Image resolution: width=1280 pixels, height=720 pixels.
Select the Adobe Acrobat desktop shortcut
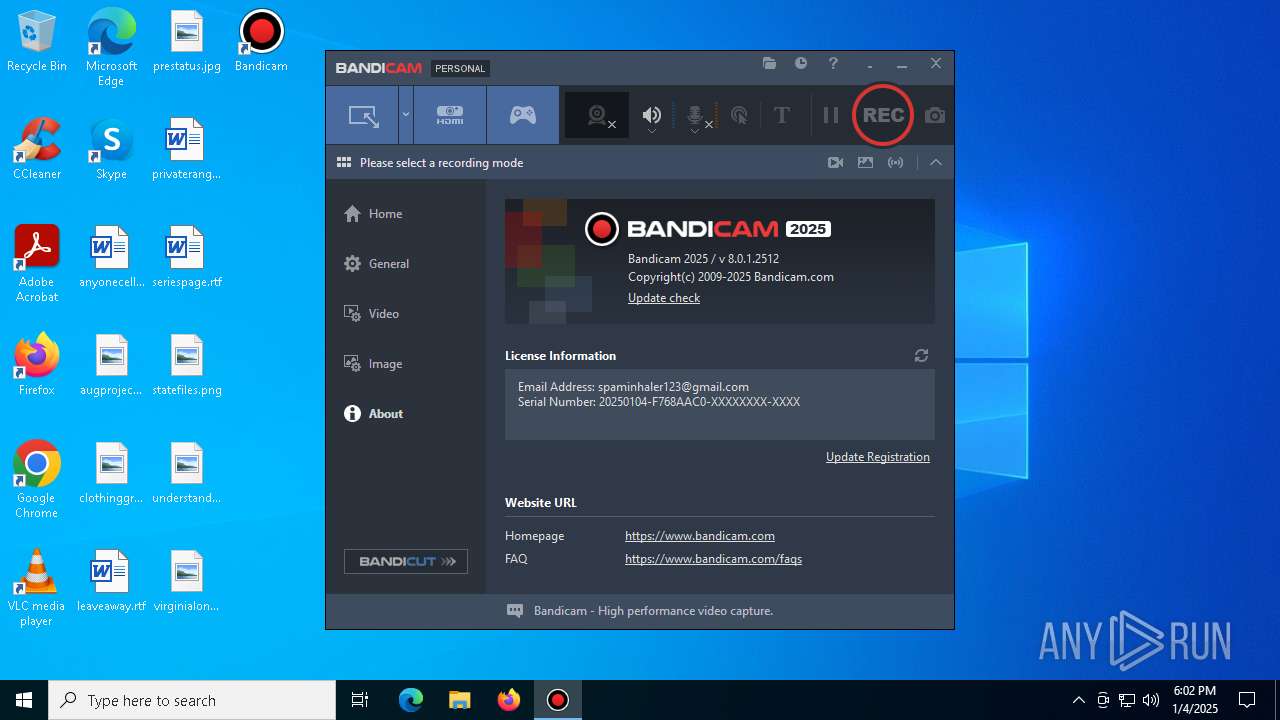point(37,264)
